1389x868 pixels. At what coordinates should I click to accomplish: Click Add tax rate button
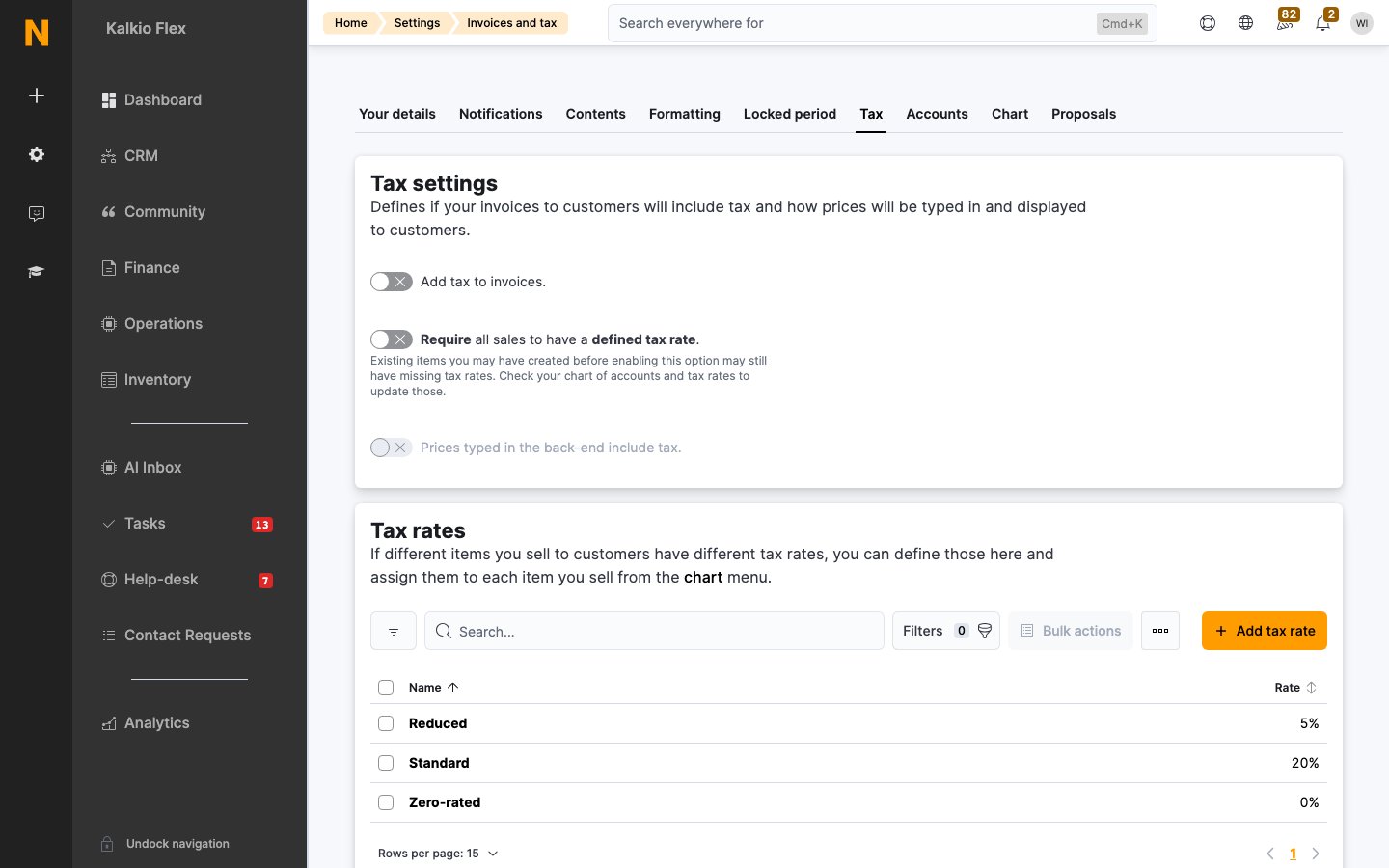tap(1265, 631)
